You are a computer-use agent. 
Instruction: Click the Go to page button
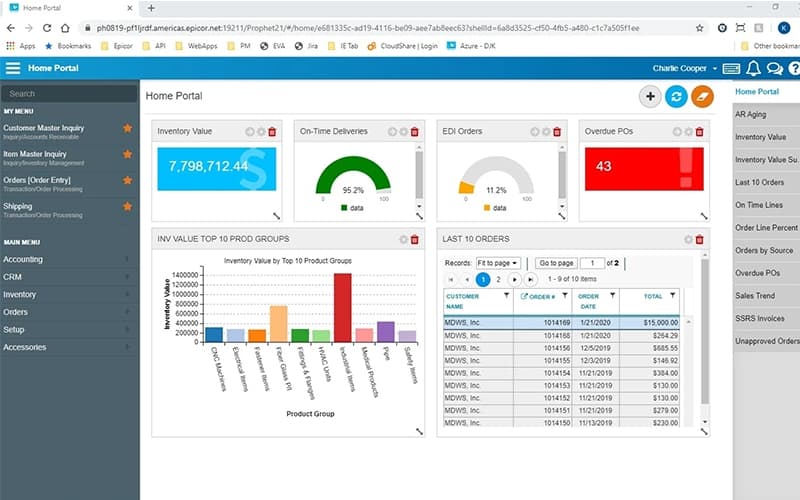(x=556, y=262)
